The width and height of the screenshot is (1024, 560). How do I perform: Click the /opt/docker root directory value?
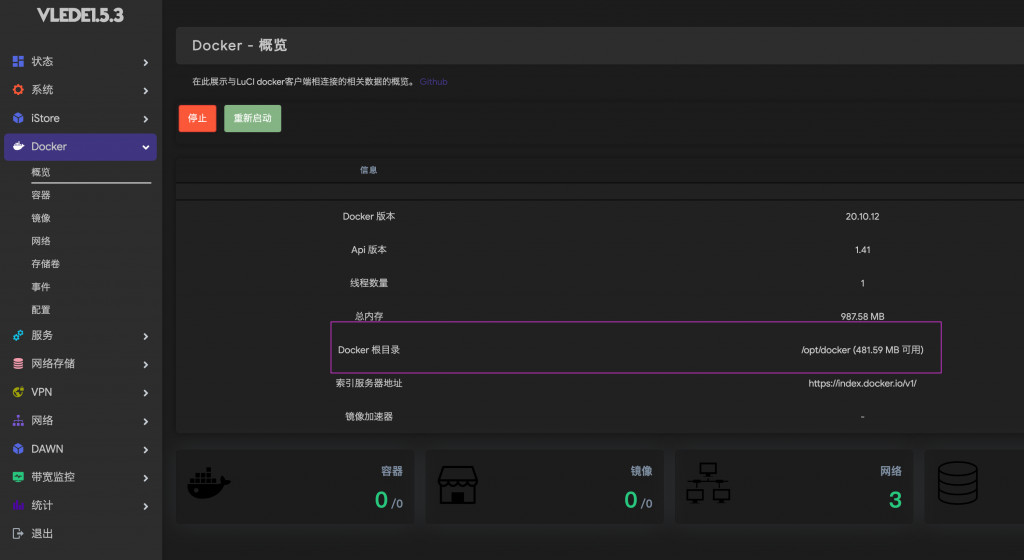point(862,350)
